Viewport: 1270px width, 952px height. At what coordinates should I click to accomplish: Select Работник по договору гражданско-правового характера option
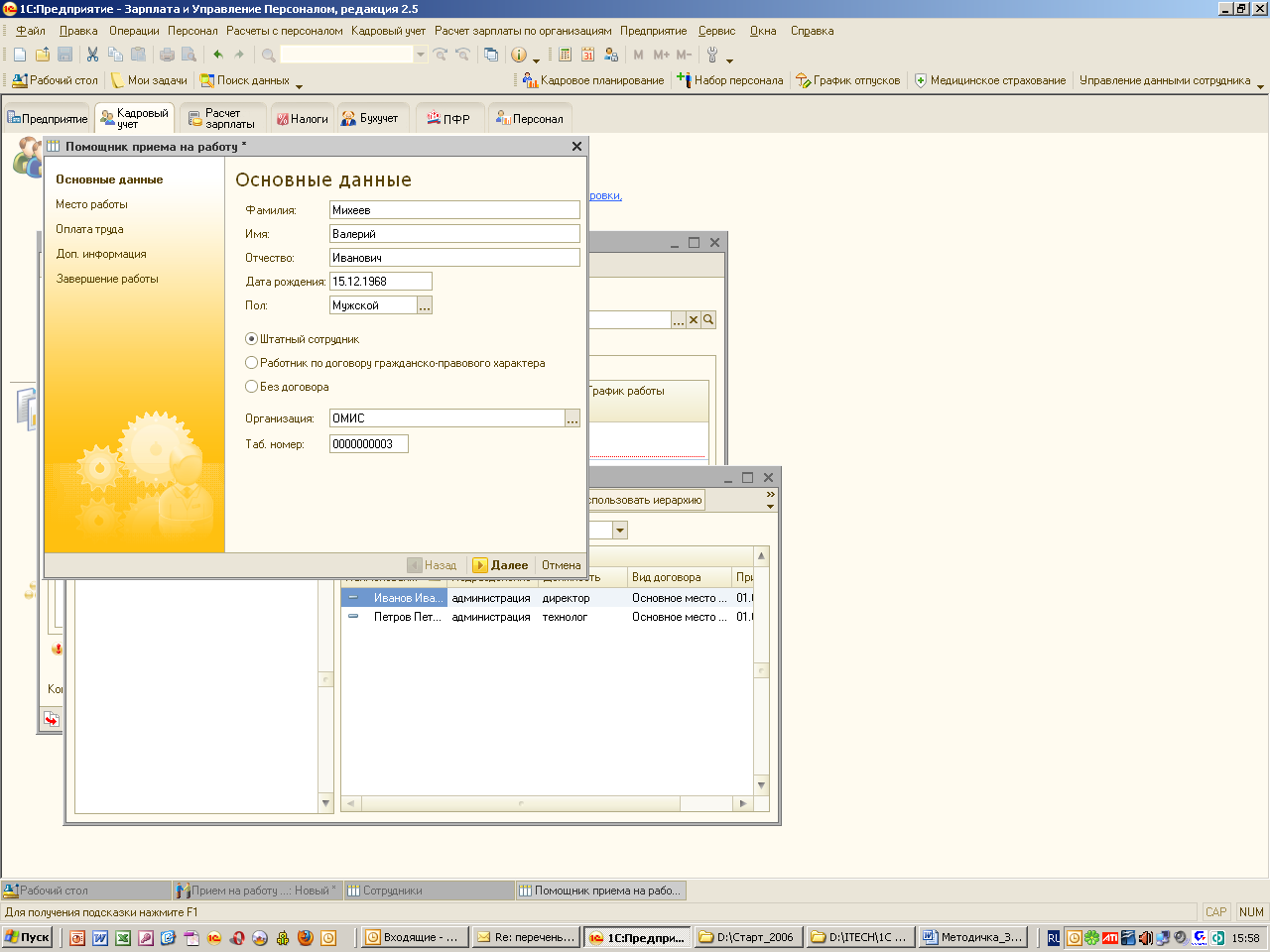[x=251, y=363]
